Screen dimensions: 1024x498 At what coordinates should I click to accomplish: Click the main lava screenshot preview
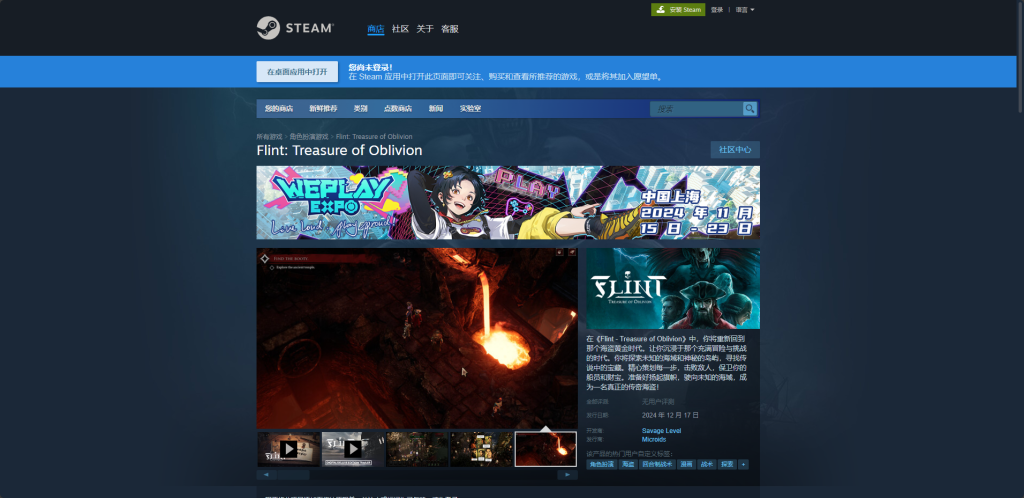[417, 338]
